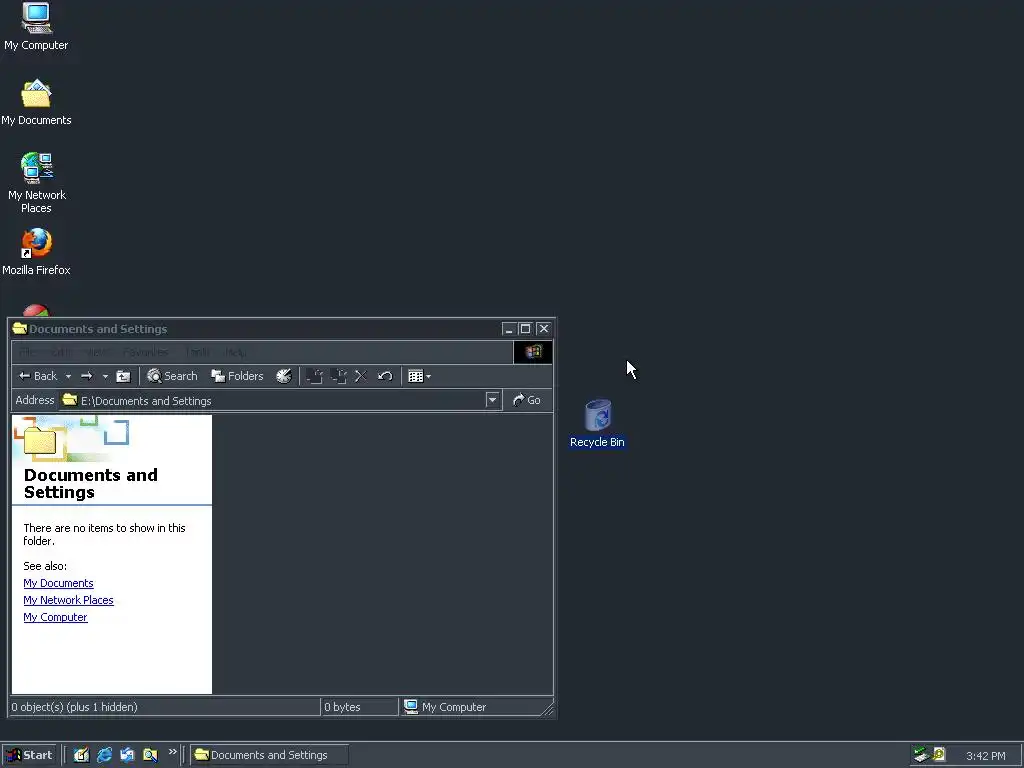Screen dimensions: 1024x768
Task: Open the Edit menu
Action: pos(60,352)
